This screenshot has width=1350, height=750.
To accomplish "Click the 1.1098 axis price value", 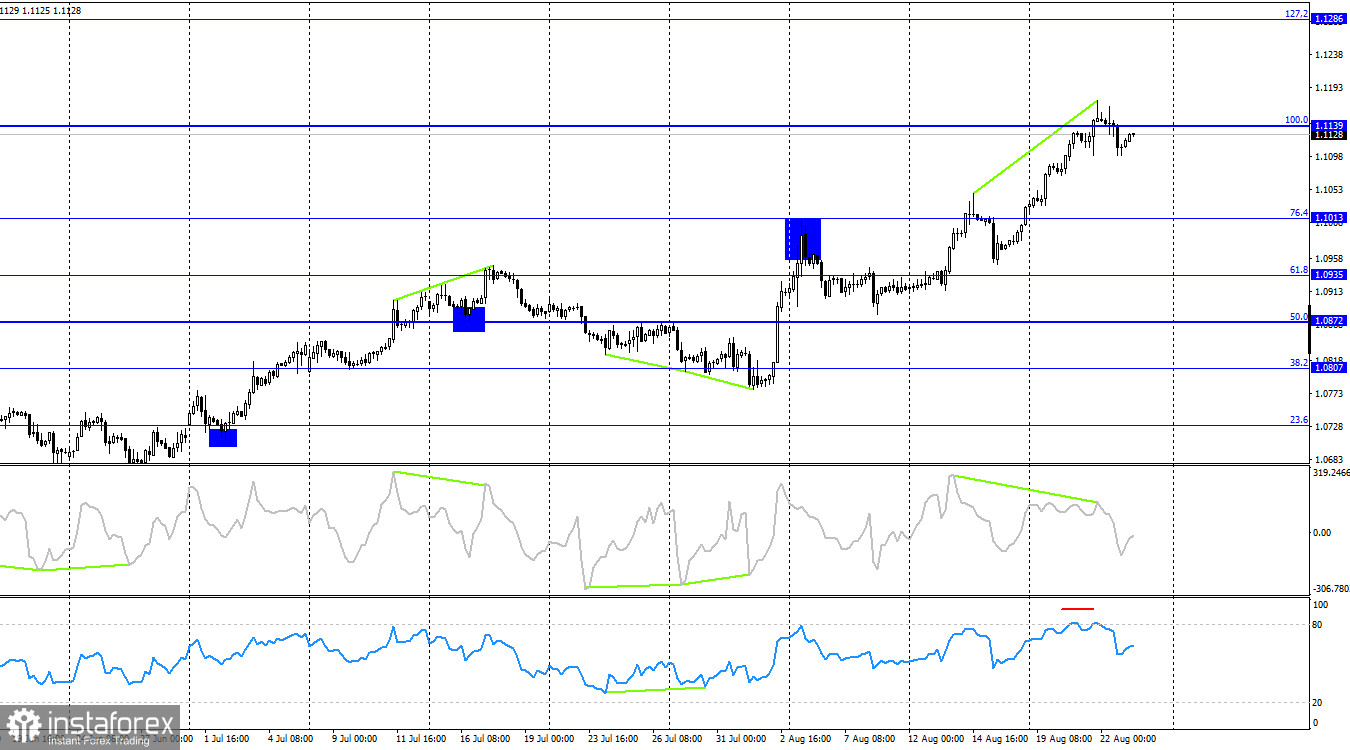I will coord(1331,157).
